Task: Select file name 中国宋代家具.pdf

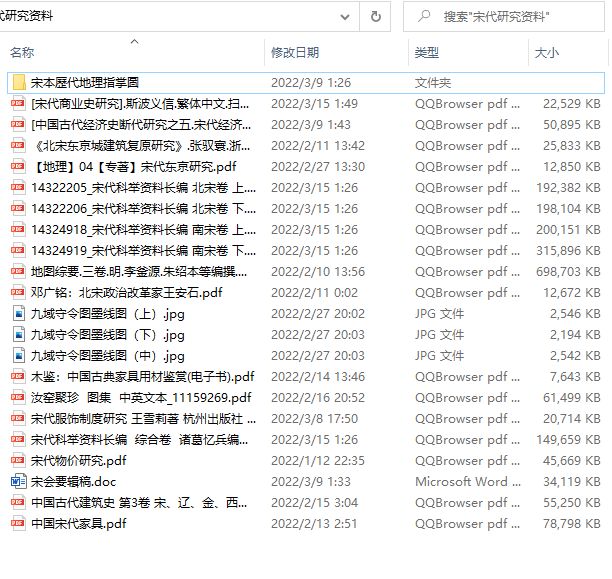Action: point(78,524)
